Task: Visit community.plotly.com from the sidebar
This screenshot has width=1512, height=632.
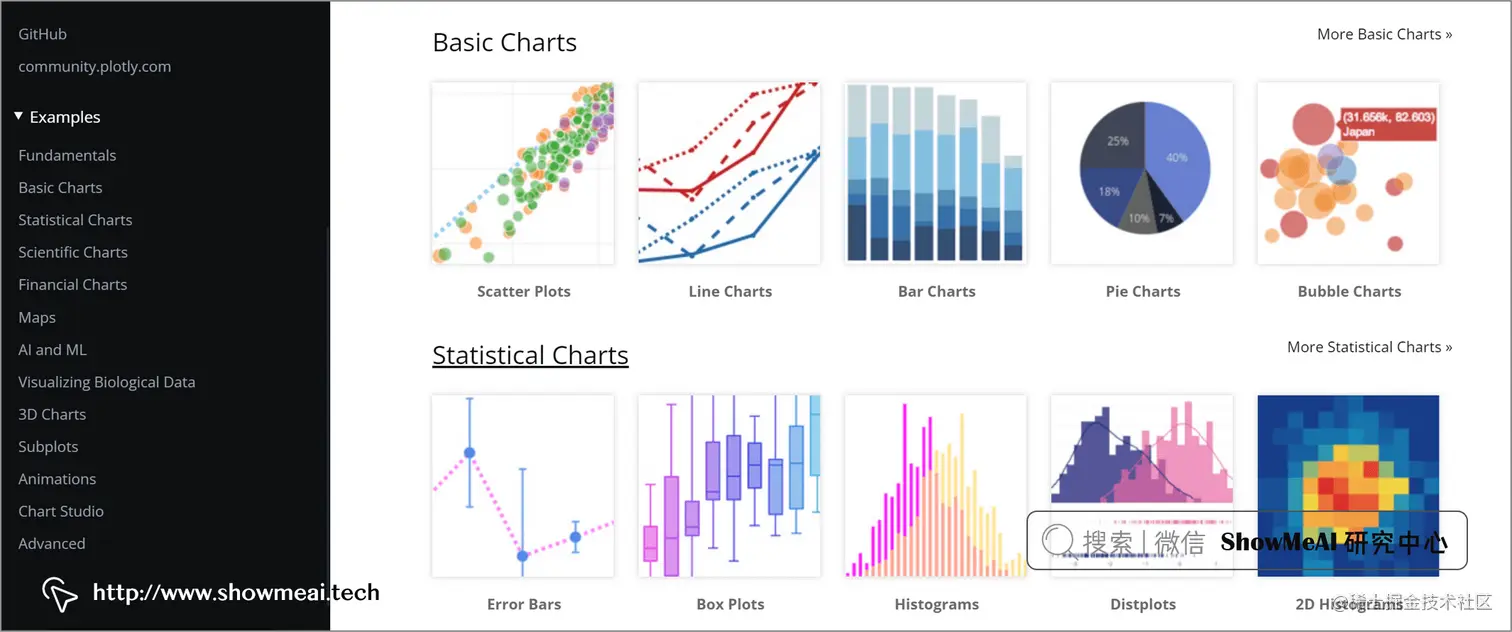Action: (95, 67)
